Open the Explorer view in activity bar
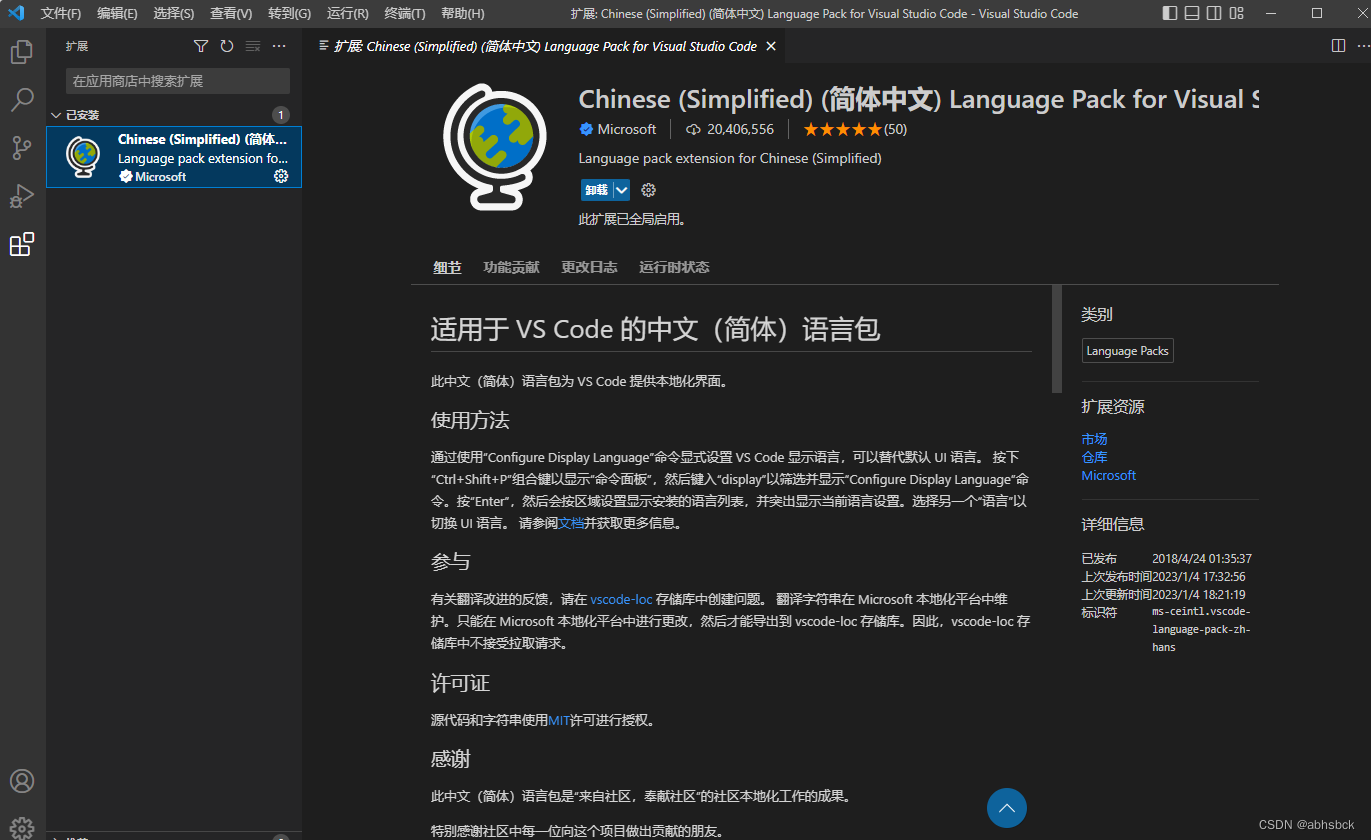The width and height of the screenshot is (1371, 840). (x=22, y=52)
